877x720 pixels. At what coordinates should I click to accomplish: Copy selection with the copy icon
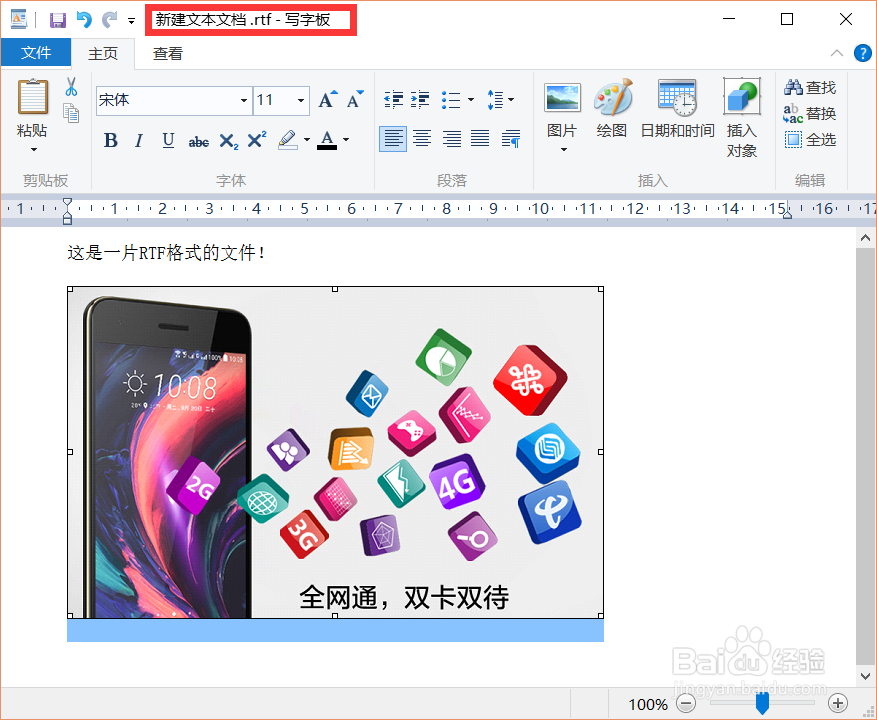coord(71,113)
